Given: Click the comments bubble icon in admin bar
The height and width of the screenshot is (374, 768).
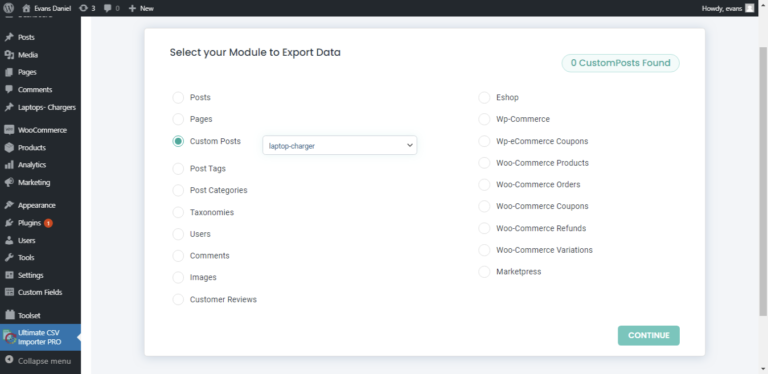Looking at the screenshot, I should coord(107,8).
